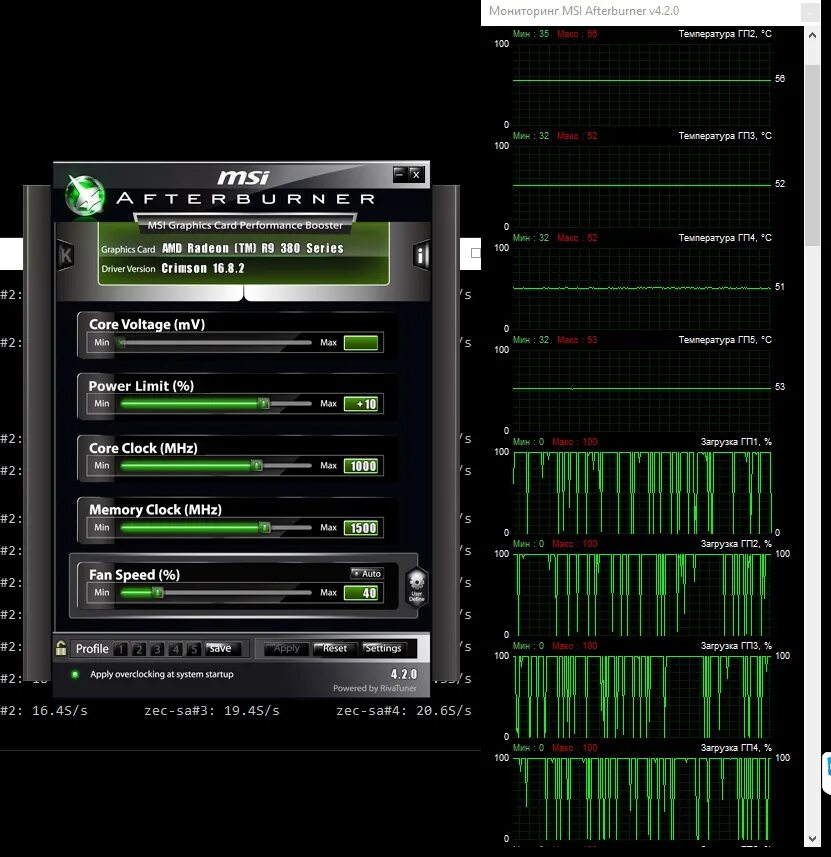The height and width of the screenshot is (857, 831).
Task: Click the Температура ГП4 graph
Action: pos(642,289)
